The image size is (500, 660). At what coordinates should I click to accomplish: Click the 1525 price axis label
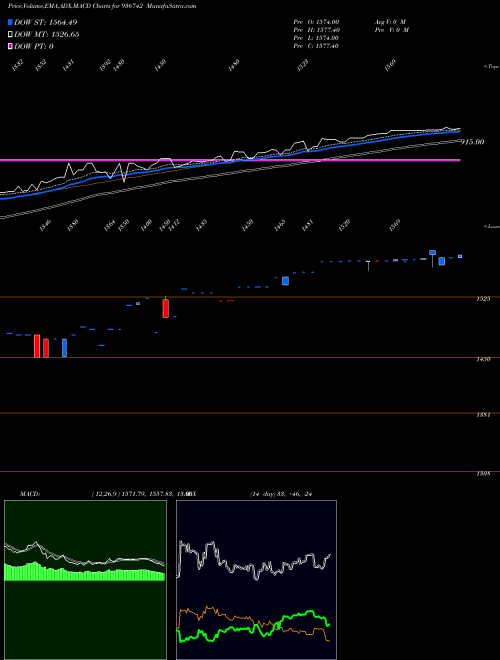click(484, 299)
